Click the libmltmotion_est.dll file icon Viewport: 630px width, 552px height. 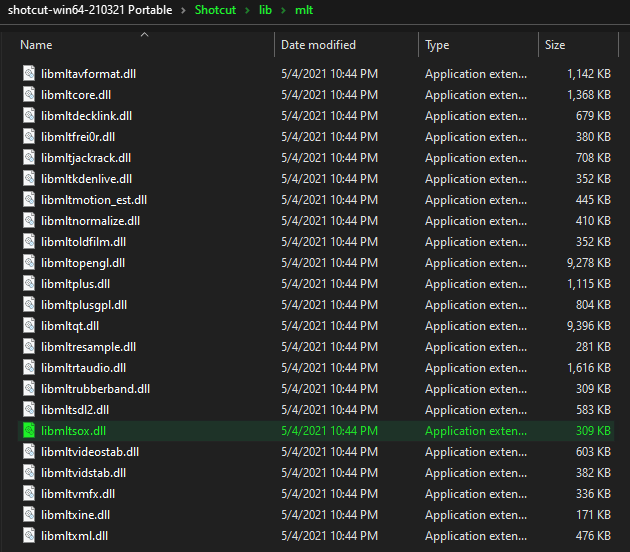point(29,200)
